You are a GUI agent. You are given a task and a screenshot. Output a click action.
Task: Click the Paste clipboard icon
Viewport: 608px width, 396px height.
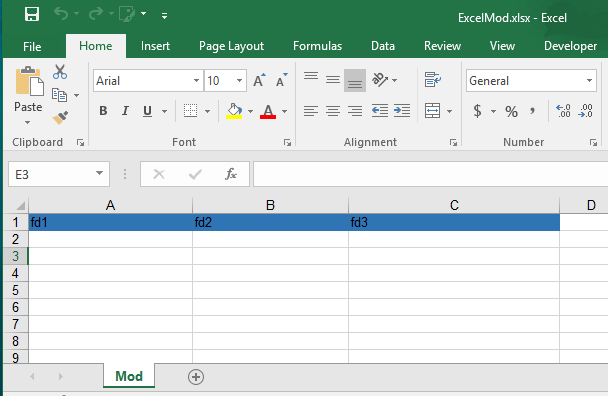coord(29,81)
